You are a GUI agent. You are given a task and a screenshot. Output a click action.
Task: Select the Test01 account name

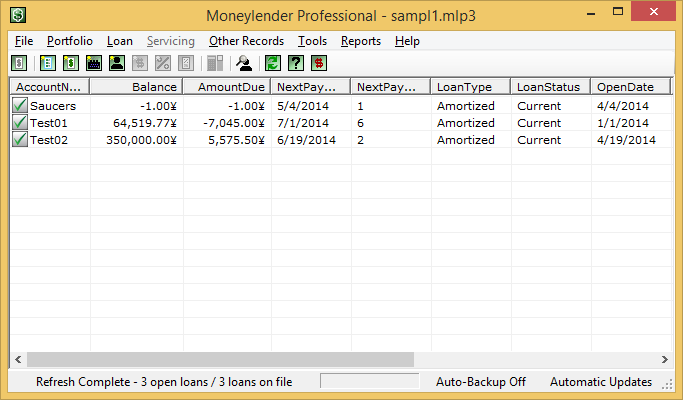49,123
